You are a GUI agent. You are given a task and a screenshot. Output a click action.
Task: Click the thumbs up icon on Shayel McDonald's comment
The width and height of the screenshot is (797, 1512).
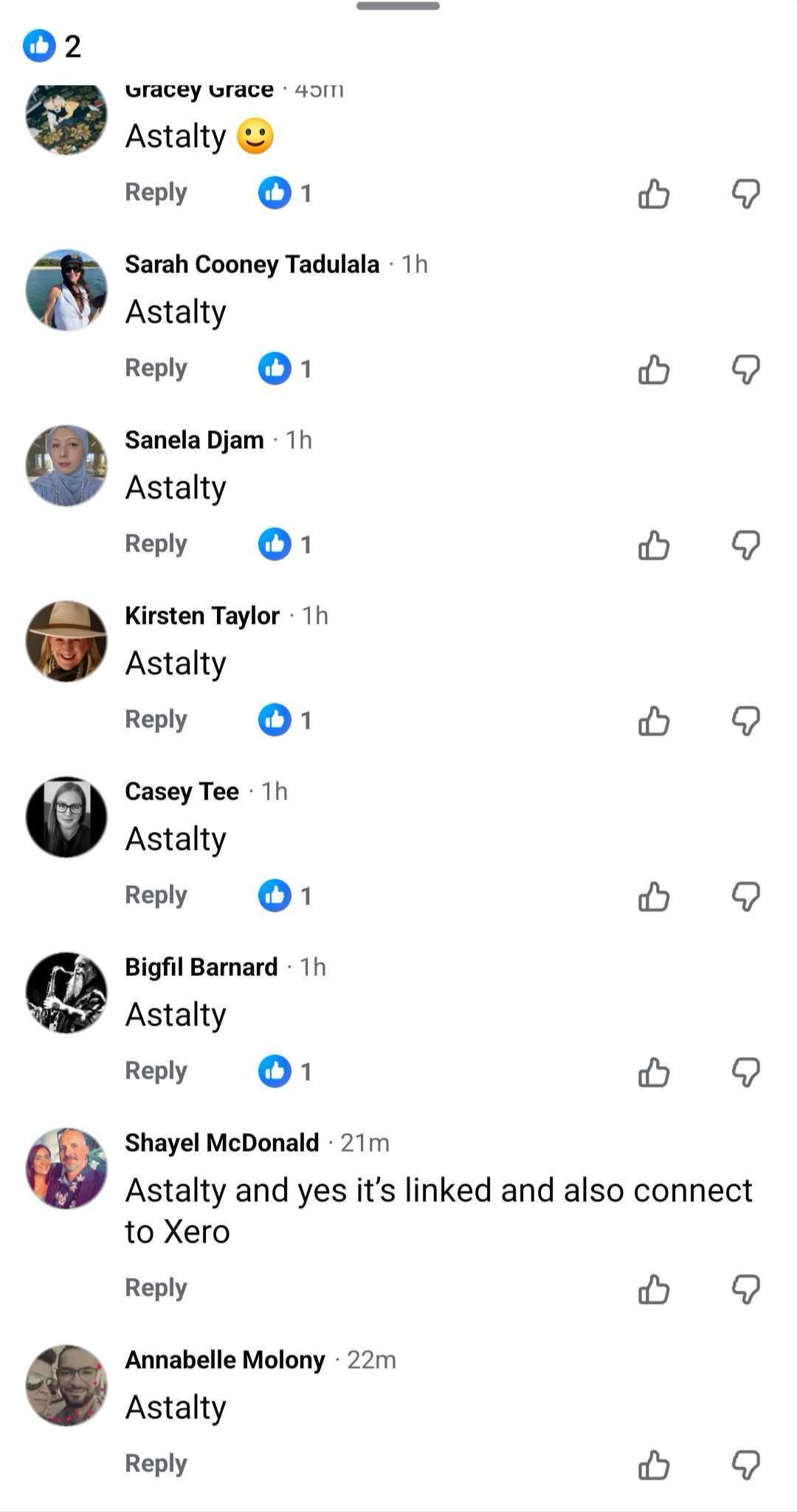click(654, 1288)
